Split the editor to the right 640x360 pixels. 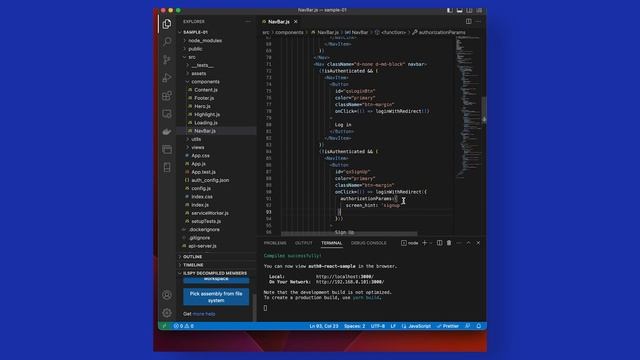point(469,22)
